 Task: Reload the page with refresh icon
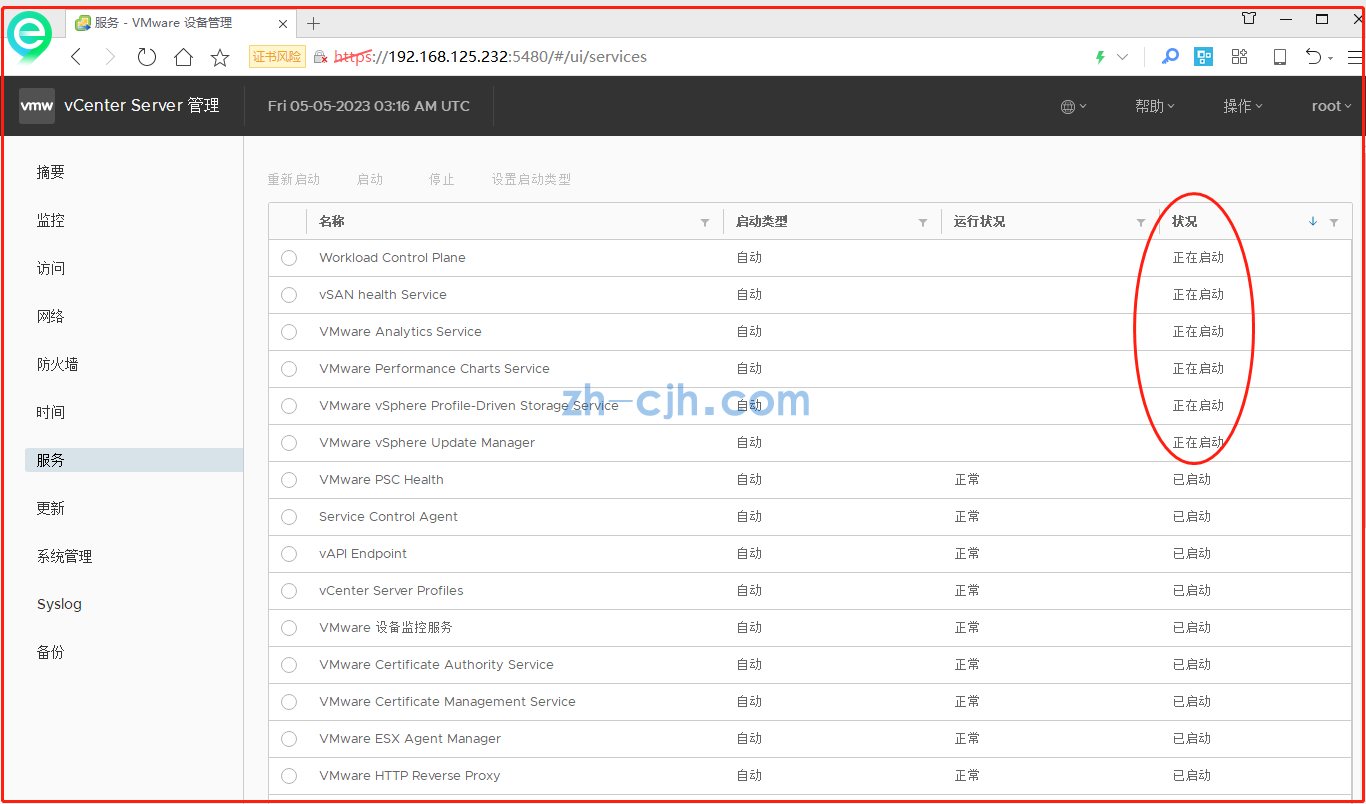[x=147, y=57]
